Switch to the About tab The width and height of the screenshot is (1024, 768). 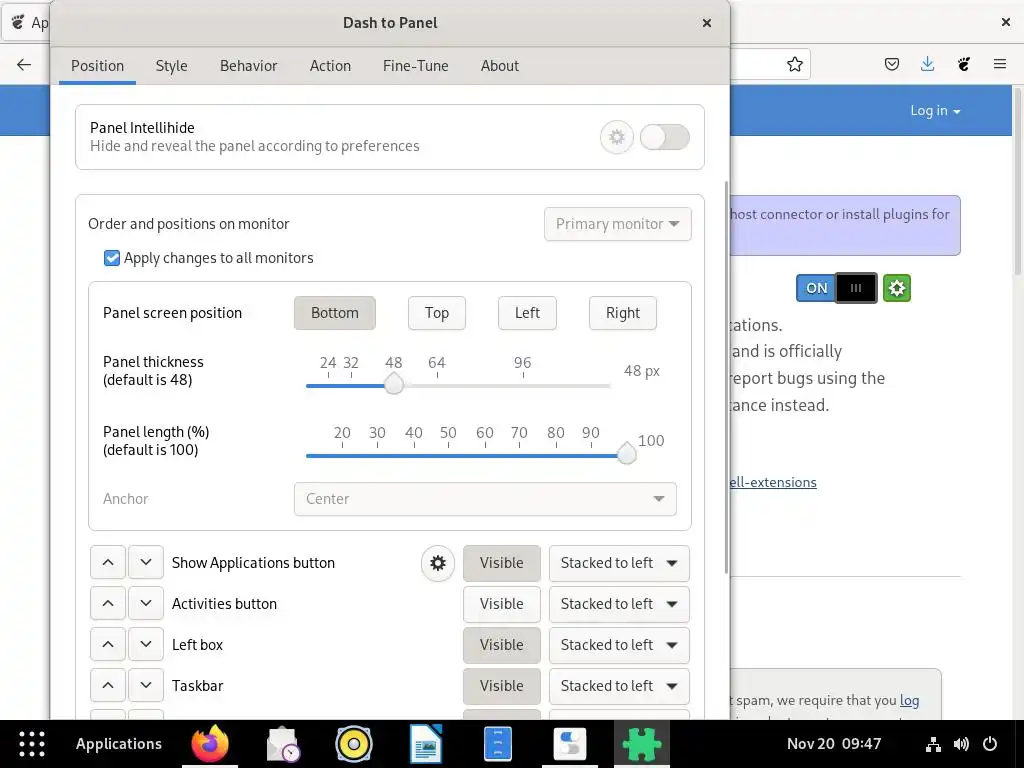coord(500,66)
